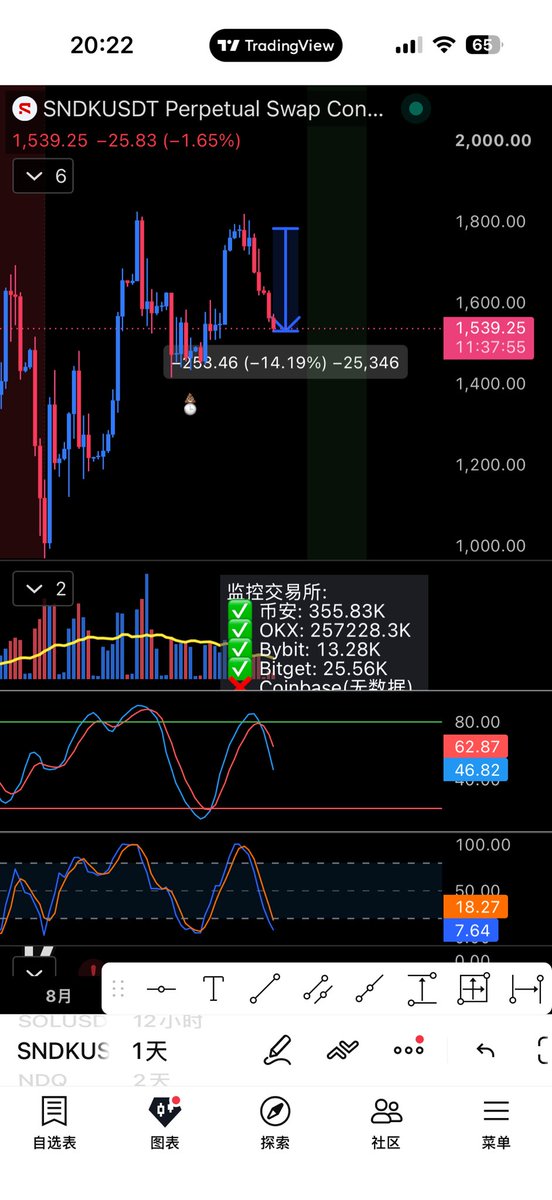Viewport: 552px width, 1200px height.
Task: Tap the 8月 date axis label
Action: click(x=59, y=996)
